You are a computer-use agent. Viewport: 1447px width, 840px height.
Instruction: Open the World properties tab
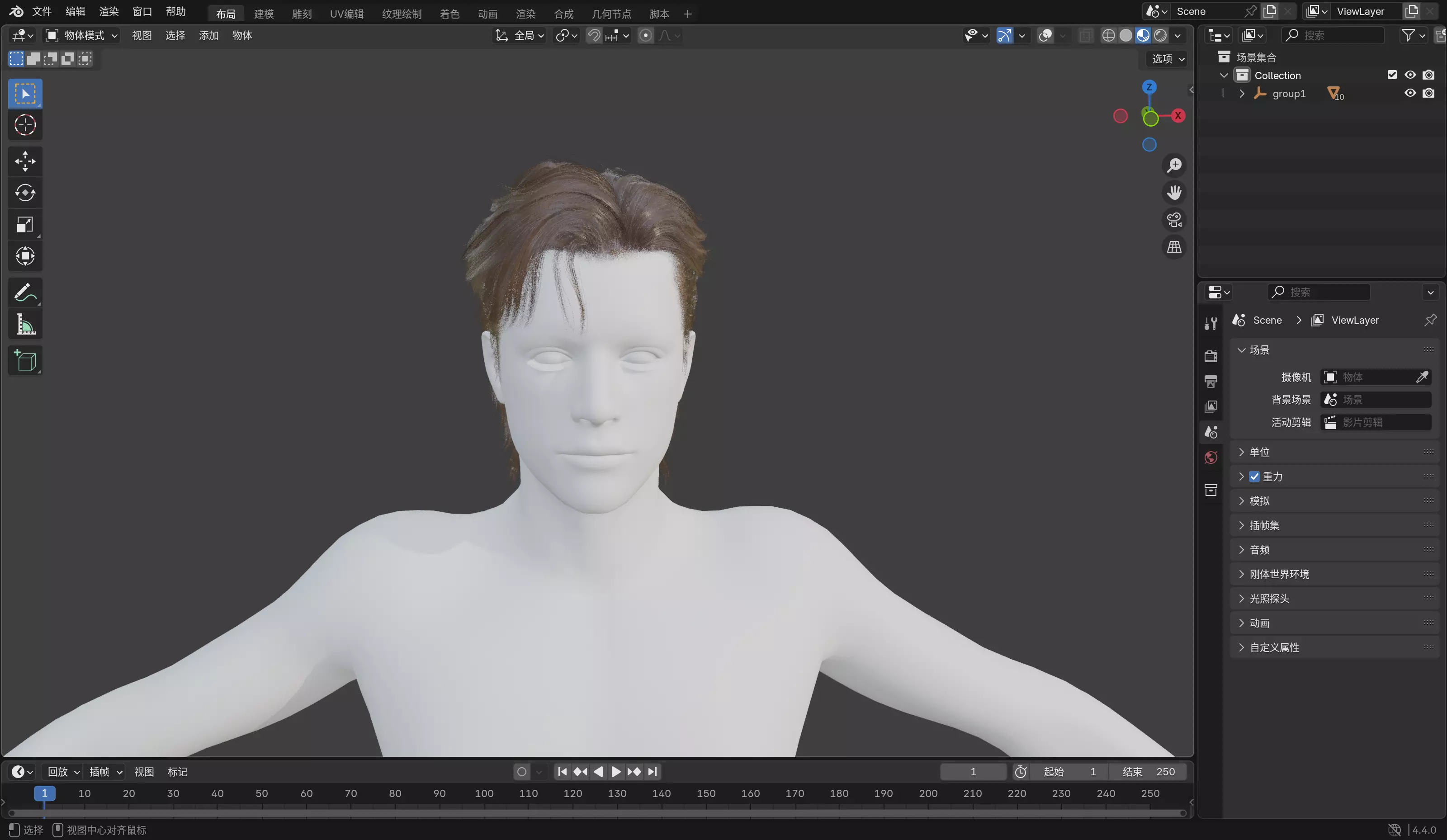[x=1211, y=458]
